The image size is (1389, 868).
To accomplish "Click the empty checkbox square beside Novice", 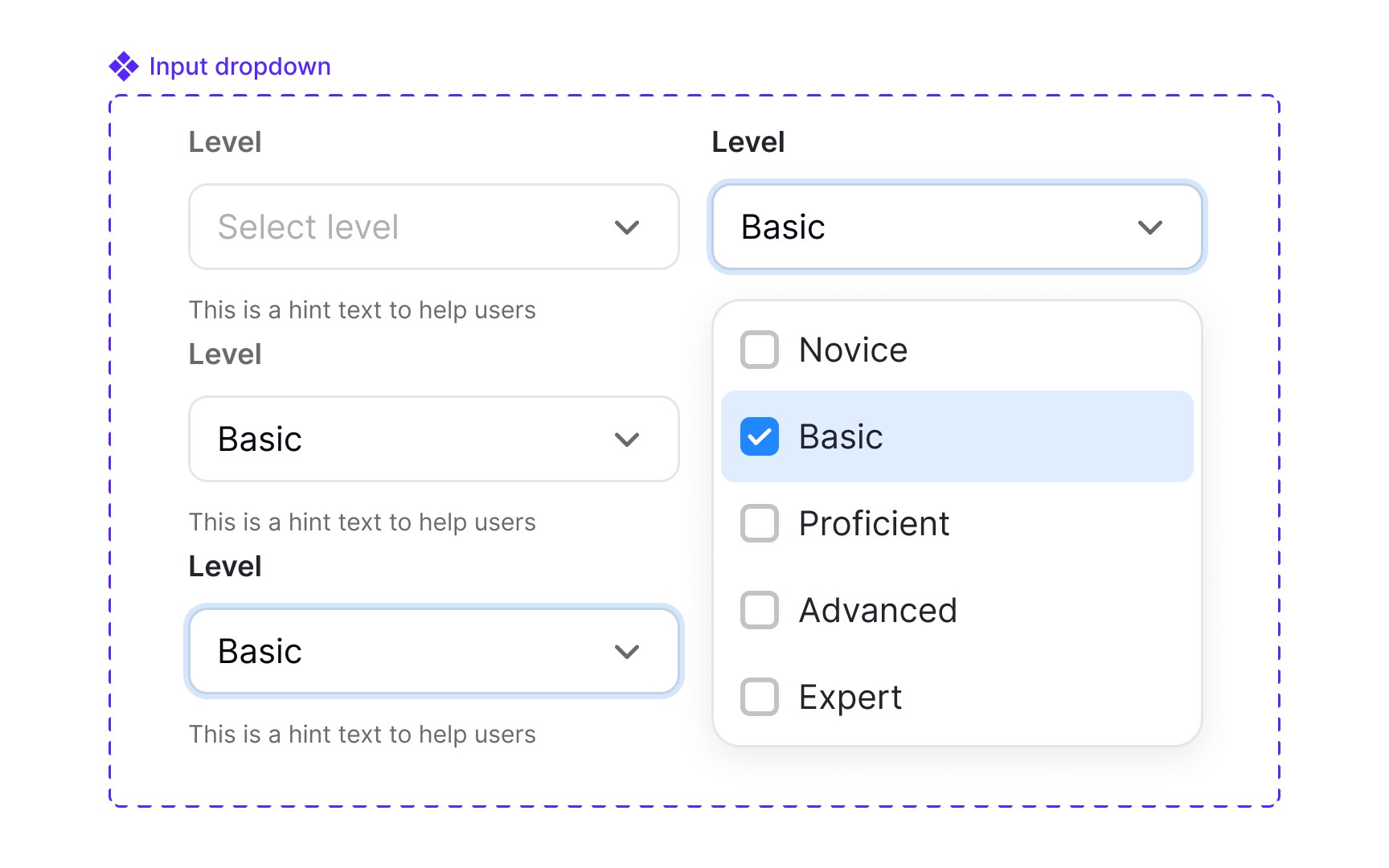I will [759, 350].
